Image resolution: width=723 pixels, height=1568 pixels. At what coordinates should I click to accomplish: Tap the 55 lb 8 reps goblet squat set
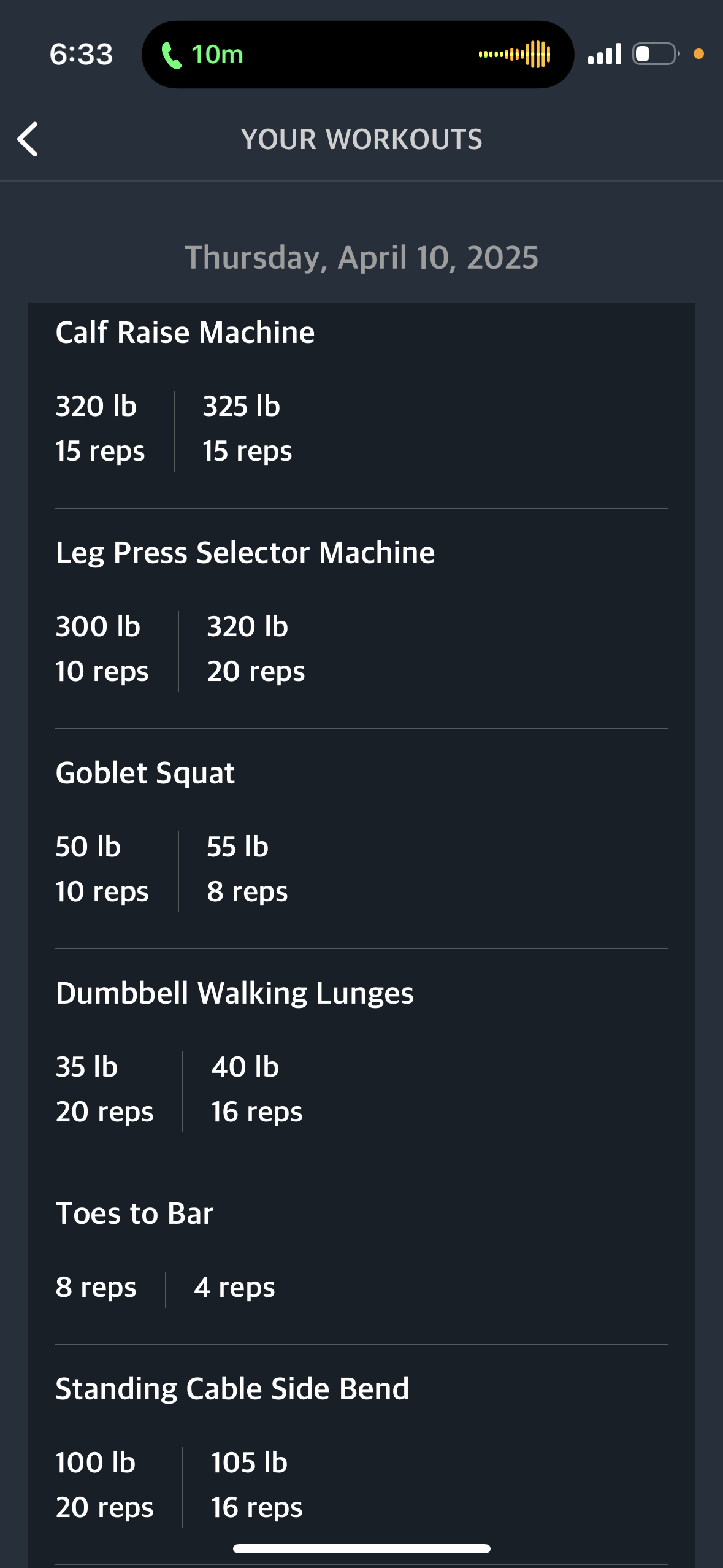pos(247,869)
